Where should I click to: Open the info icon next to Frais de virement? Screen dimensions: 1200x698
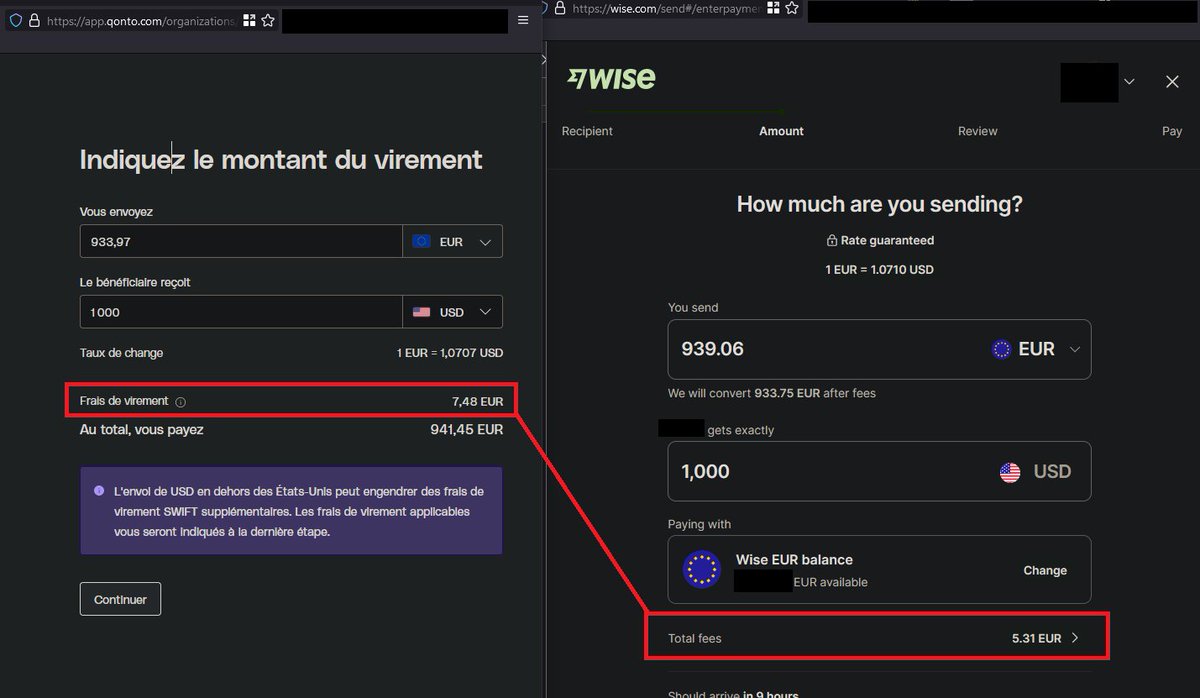[181, 402]
